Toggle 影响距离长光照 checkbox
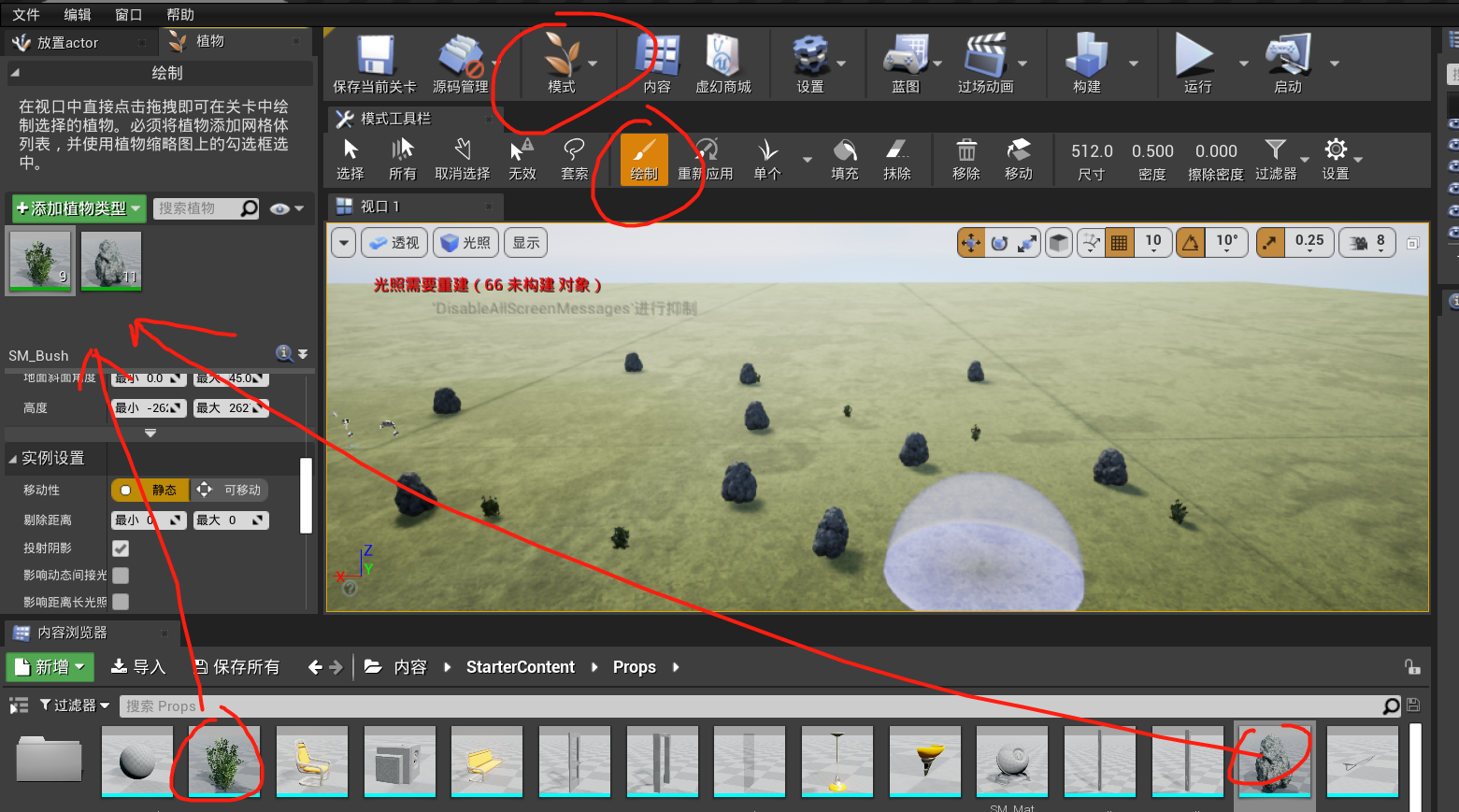Image resolution: width=1459 pixels, height=812 pixels. [x=121, y=602]
